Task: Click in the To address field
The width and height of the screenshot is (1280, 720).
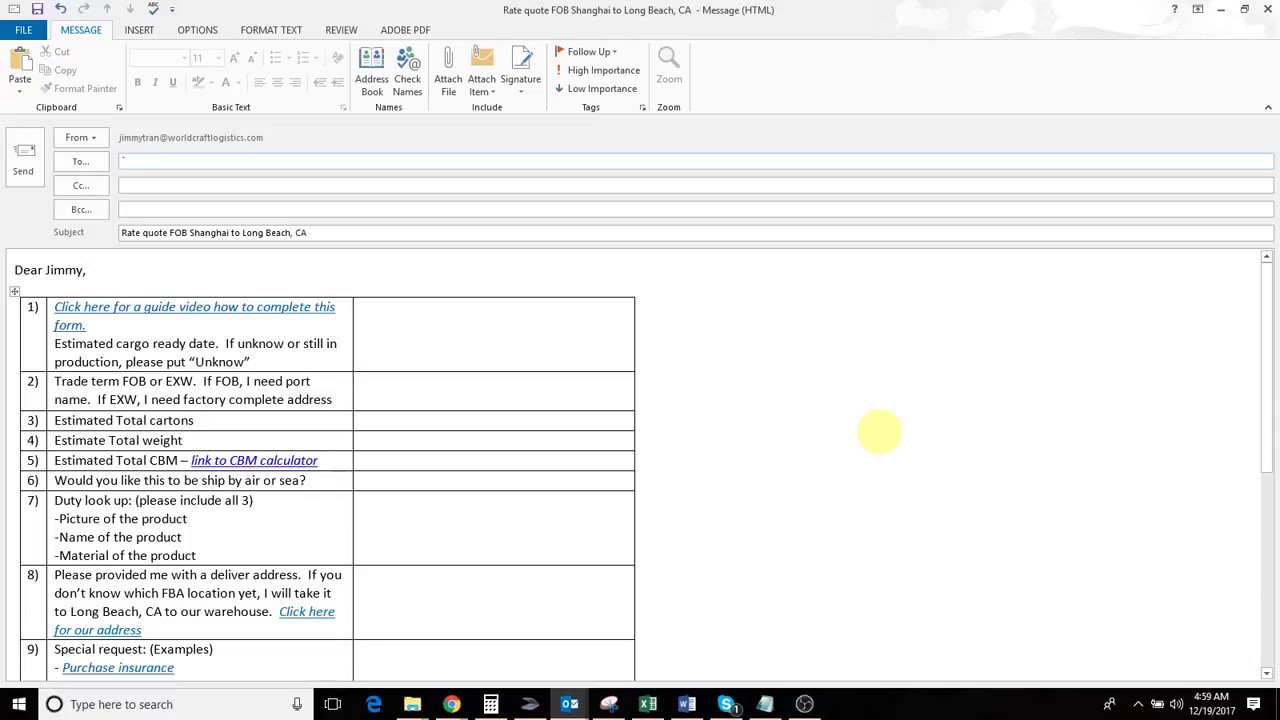Action: click(x=696, y=161)
